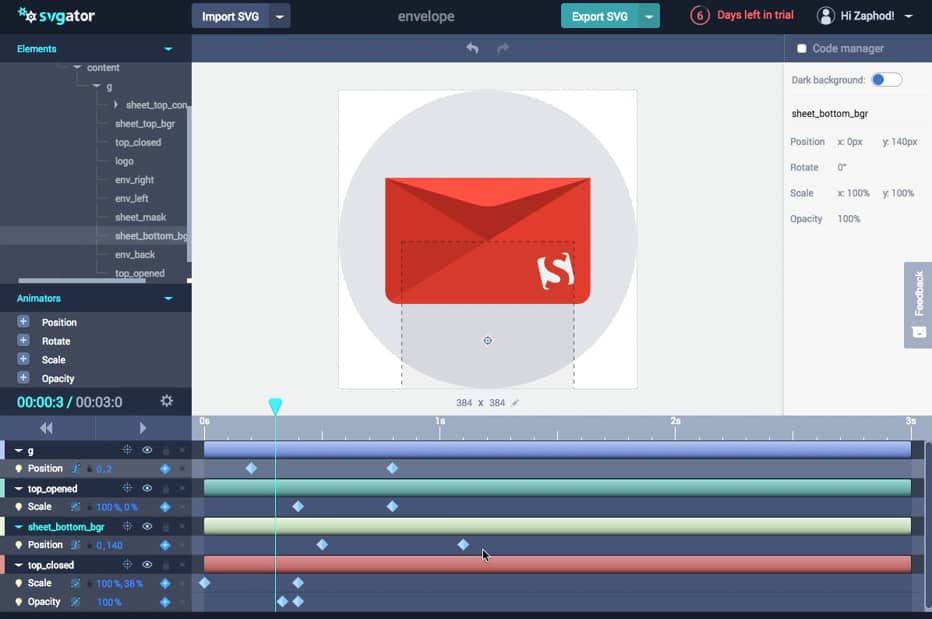Add a Position animator
The image size is (932, 619).
tap(23, 322)
